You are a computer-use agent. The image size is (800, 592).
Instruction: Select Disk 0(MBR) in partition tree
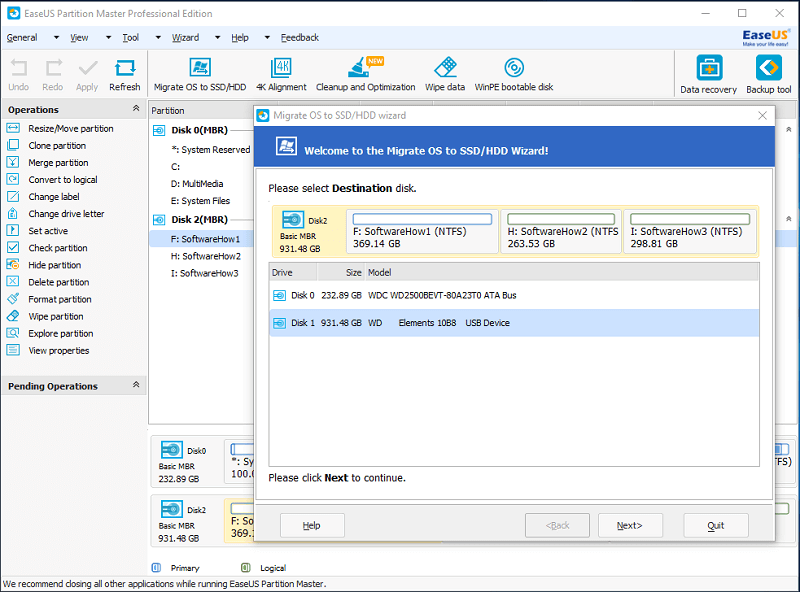point(199,130)
